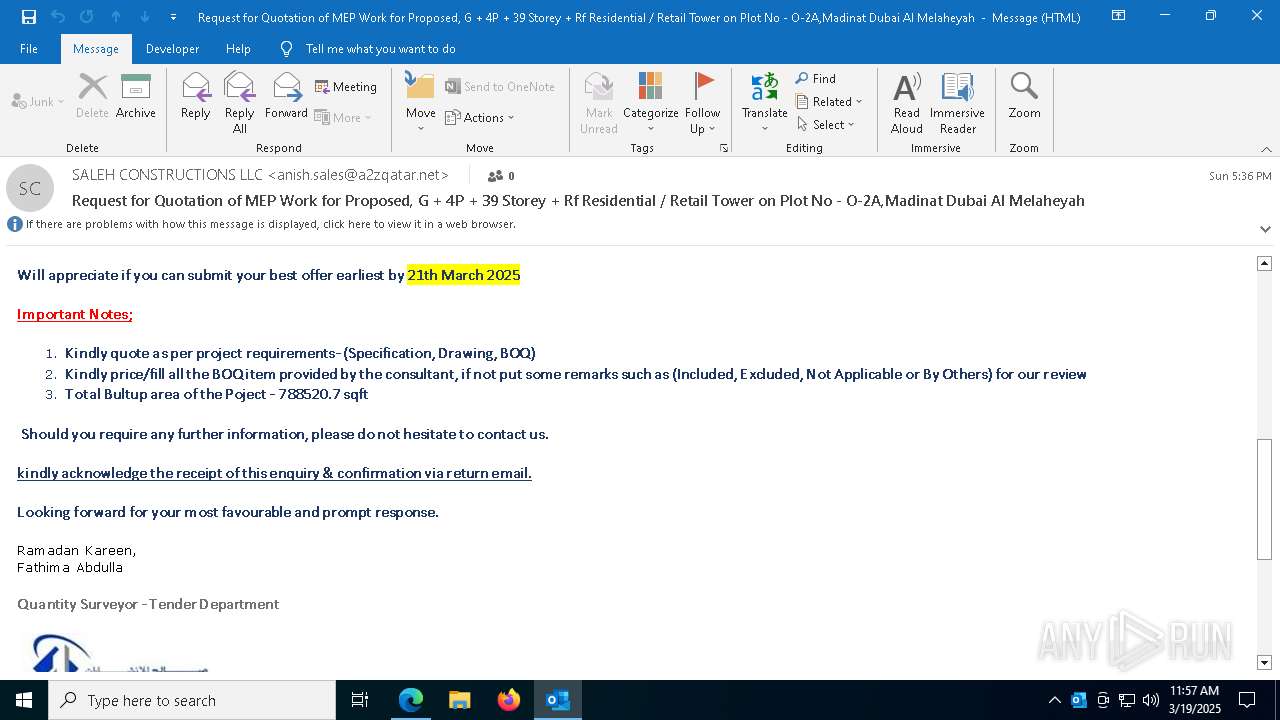Open the File tab
The width and height of the screenshot is (1280, 720).
(x=29, y=49)
